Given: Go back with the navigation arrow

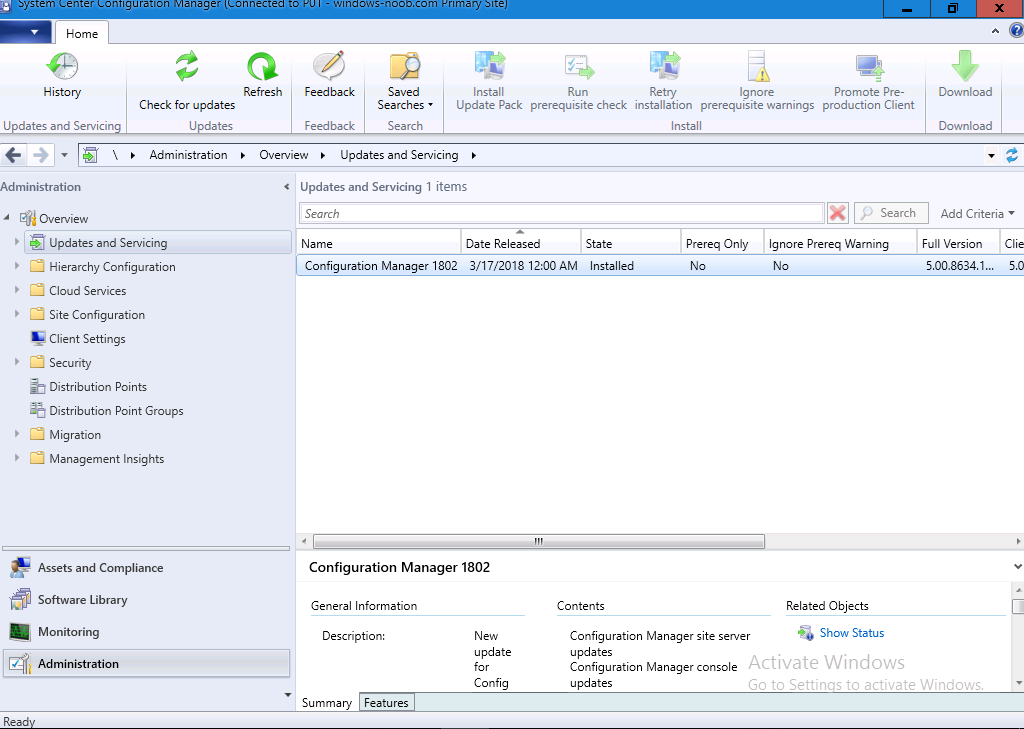Looking at the screenshot, I should click(x=14, y=155).
